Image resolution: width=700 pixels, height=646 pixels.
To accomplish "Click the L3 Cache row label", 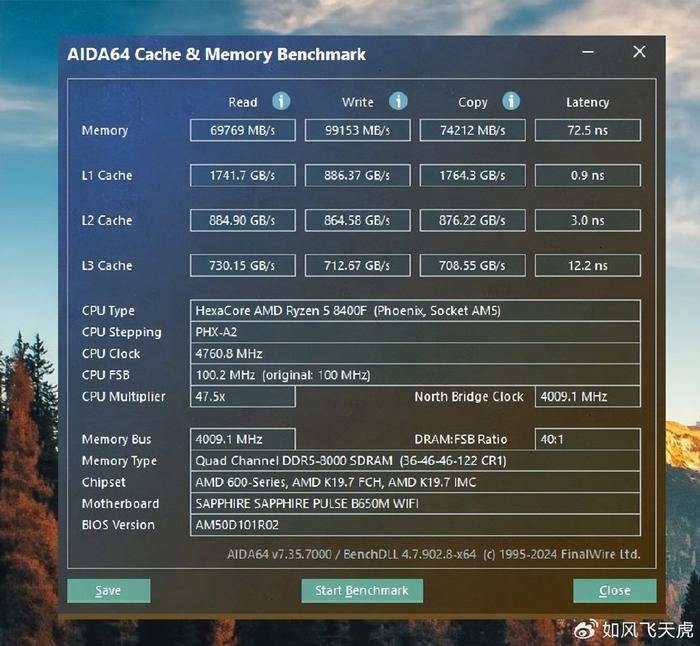I will pos(107,266).
